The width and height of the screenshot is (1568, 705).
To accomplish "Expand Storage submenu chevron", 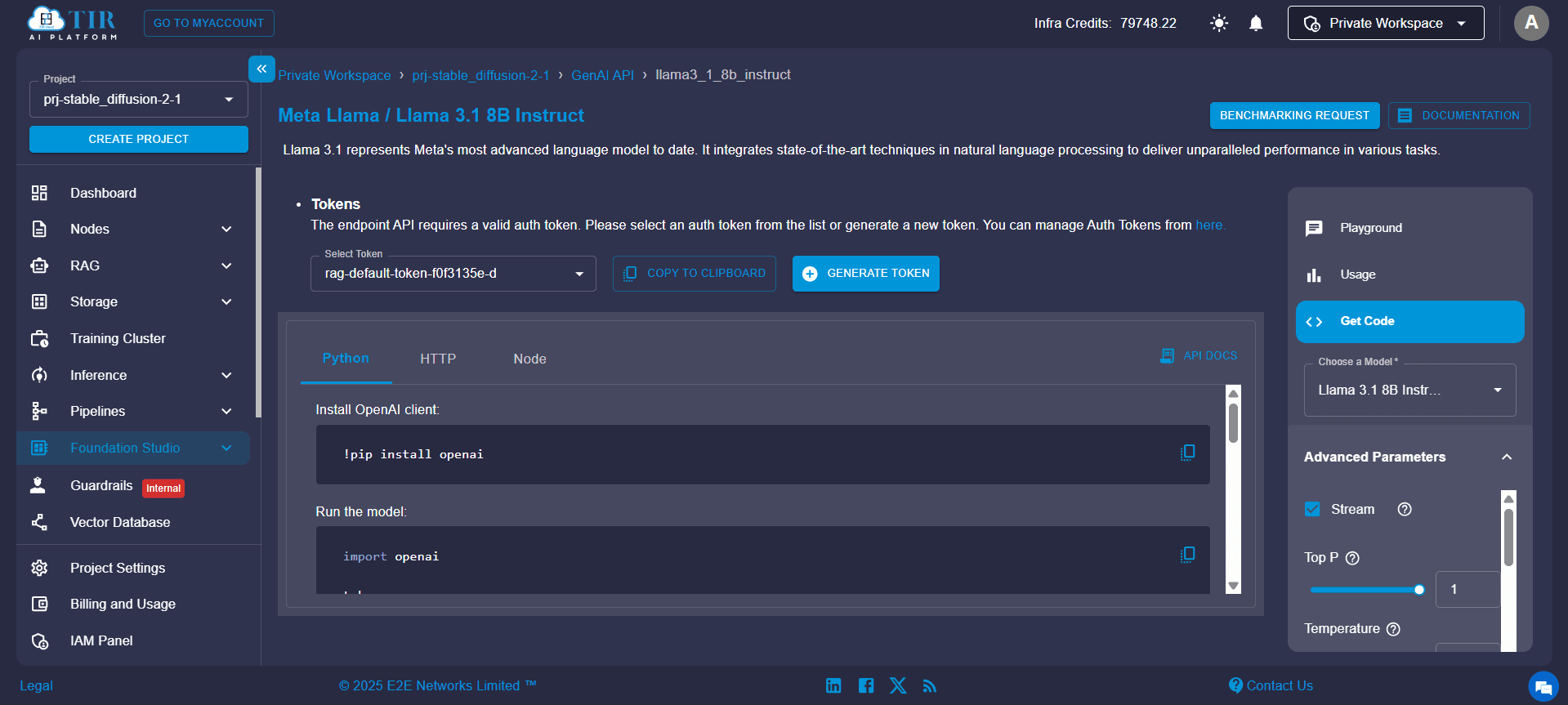I will [x=226, y=302].
